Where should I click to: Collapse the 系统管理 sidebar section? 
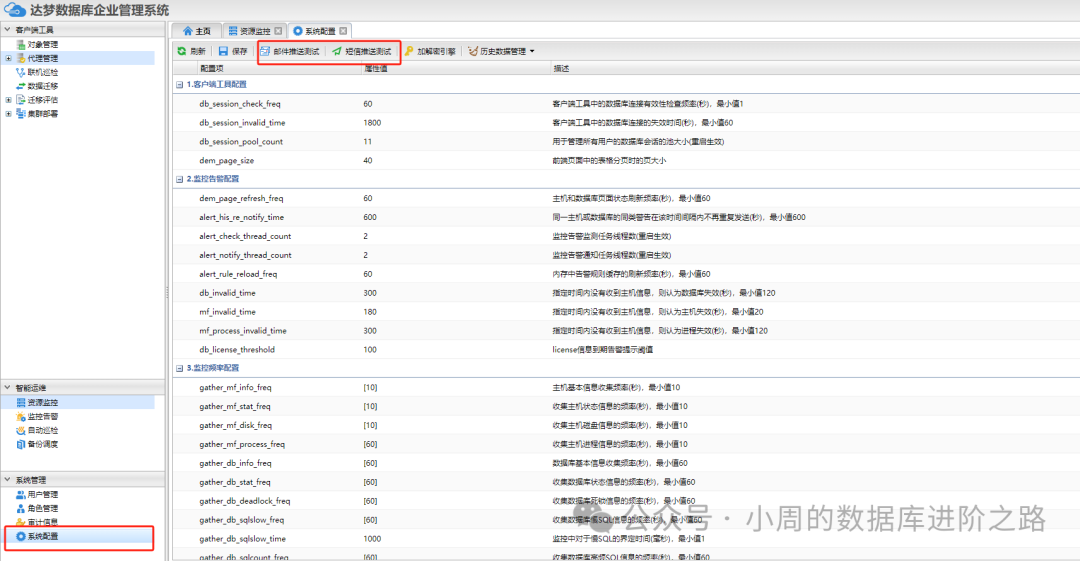tap(8, 480)
